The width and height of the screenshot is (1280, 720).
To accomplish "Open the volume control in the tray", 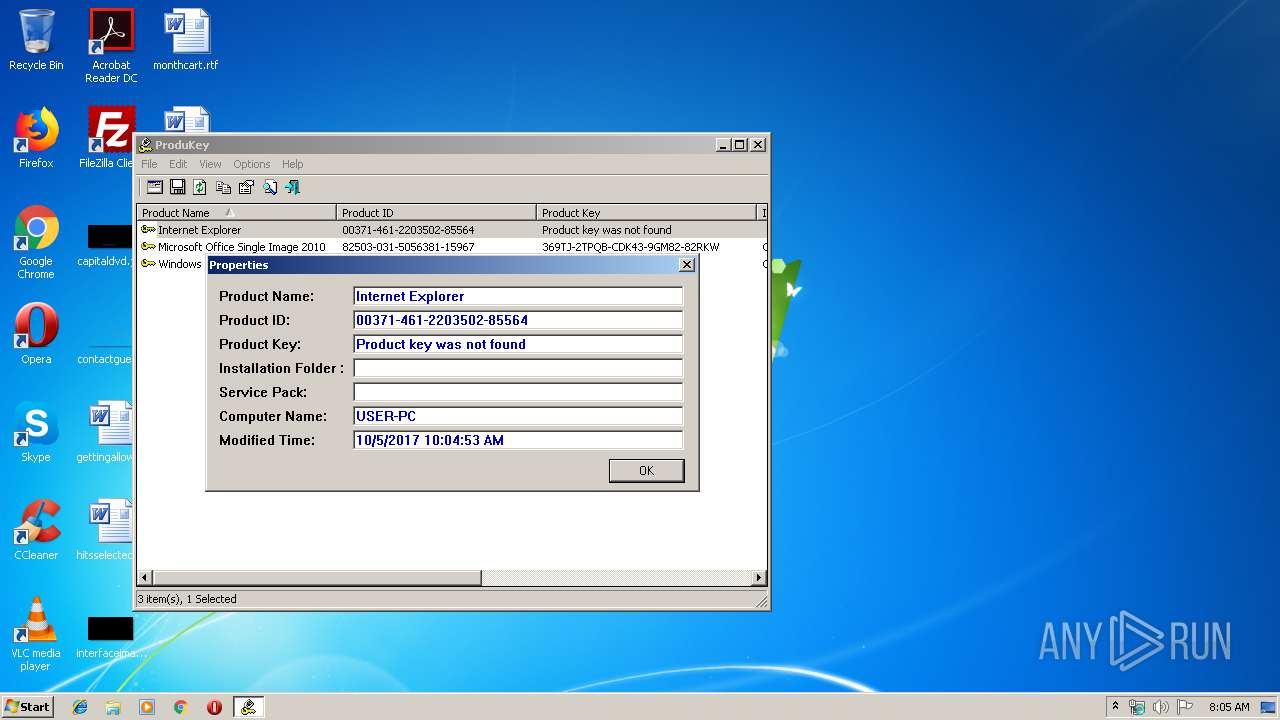I will pyautogui.click(x=1161, y=707).
